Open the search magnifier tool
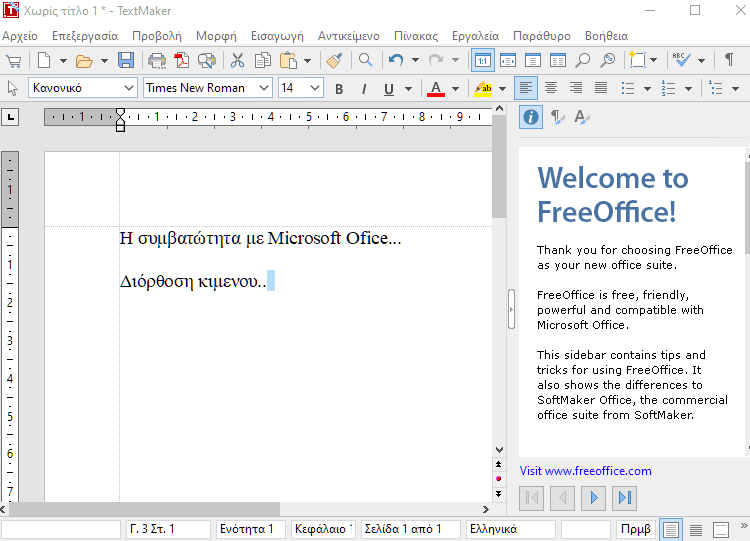The height and width of the screenshot is (541, 750). pos(365,61)
